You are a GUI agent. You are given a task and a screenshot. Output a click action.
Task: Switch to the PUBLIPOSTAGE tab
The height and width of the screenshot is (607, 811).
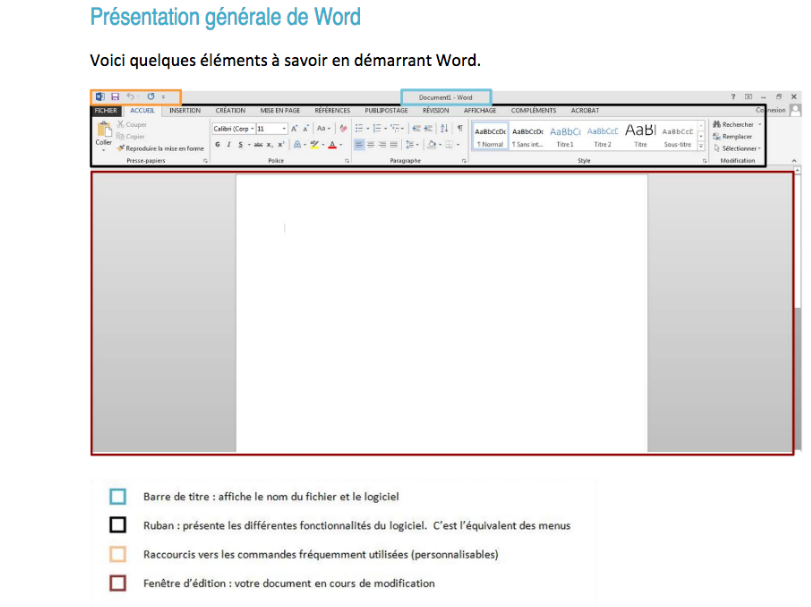click(x=386, y=111)
